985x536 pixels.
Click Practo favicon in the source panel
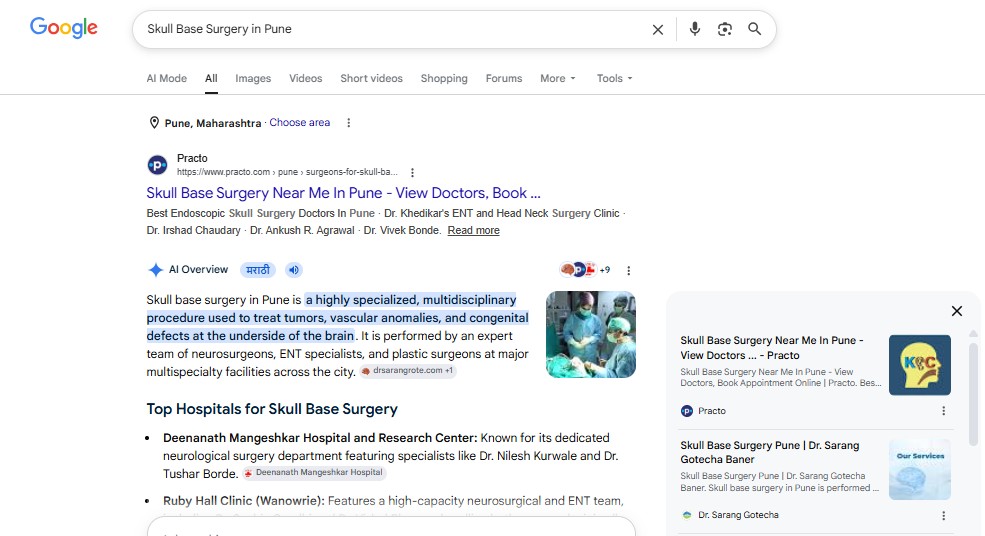click(687, 411)
